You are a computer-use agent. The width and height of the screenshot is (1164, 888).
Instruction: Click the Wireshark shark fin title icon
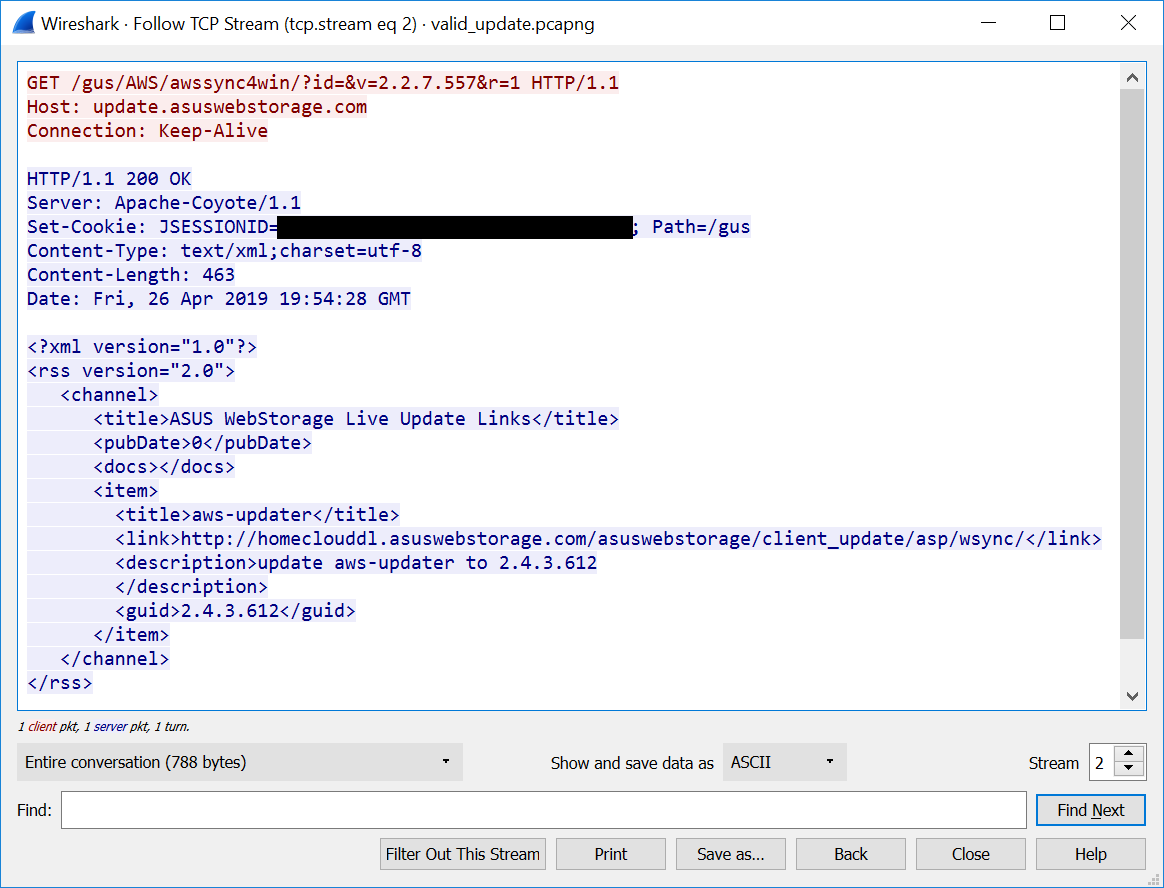[21, 23]
